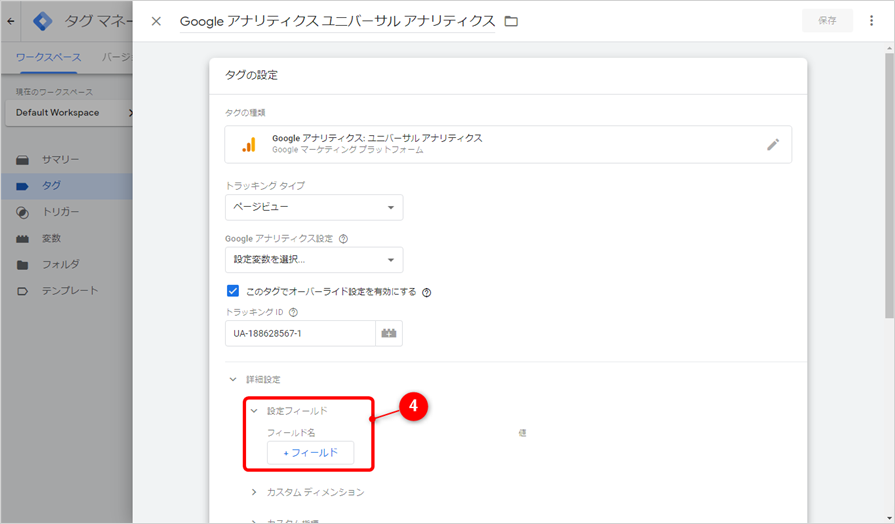Click help icon beside override settings label
This screenshot has width=895, height=524.
426,292
